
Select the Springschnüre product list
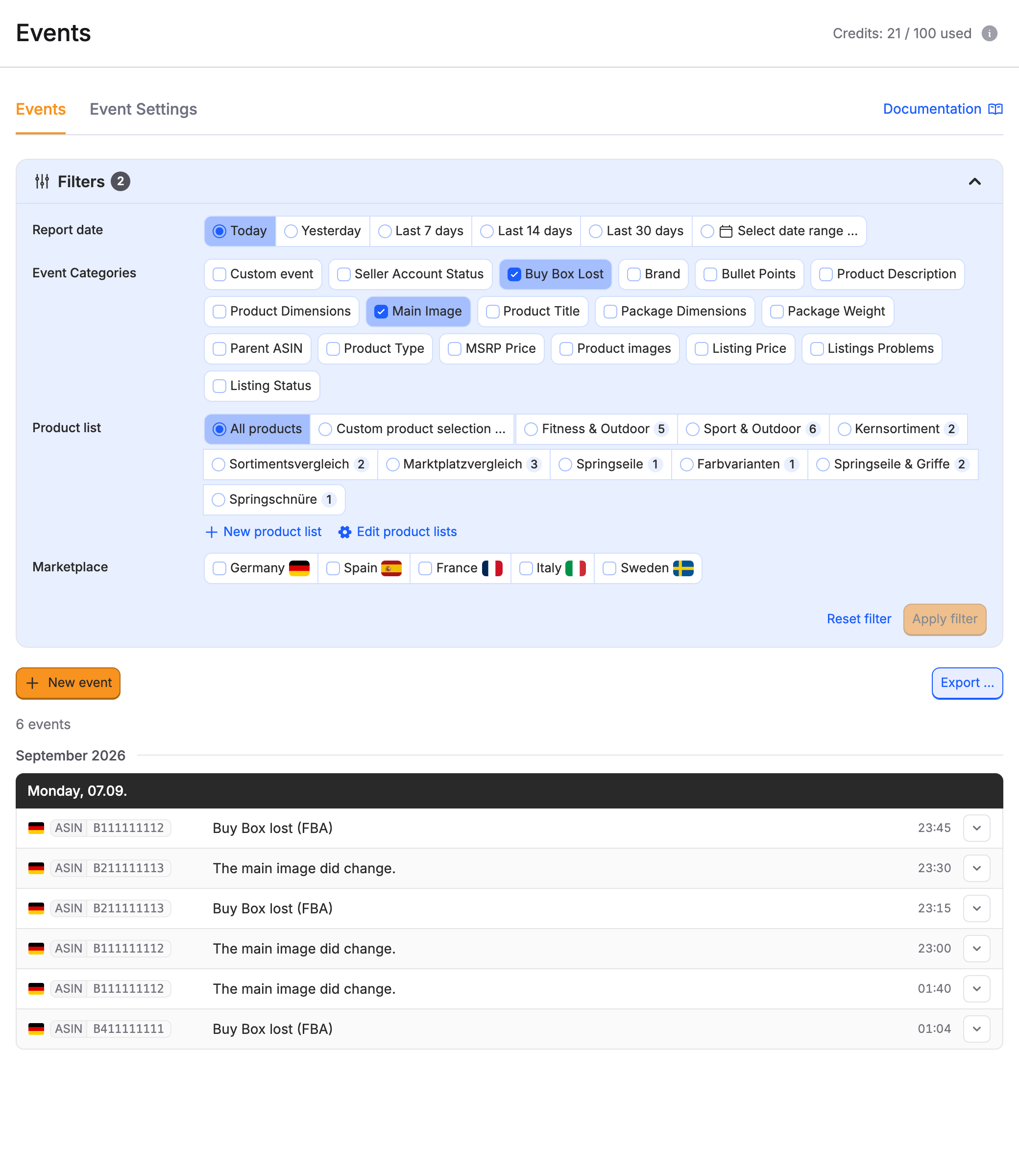click(x=274, y=500)
